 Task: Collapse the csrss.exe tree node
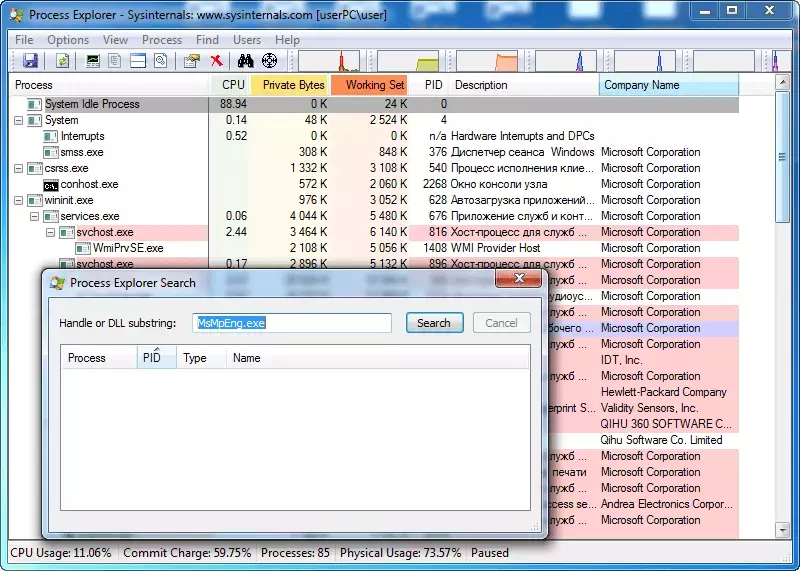[x=18, y=168]
